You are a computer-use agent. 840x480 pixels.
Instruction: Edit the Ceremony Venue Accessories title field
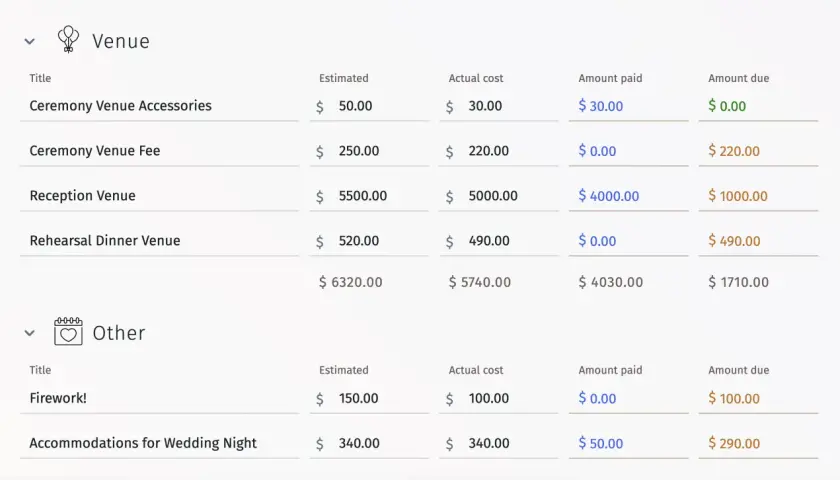click(160, 106)
